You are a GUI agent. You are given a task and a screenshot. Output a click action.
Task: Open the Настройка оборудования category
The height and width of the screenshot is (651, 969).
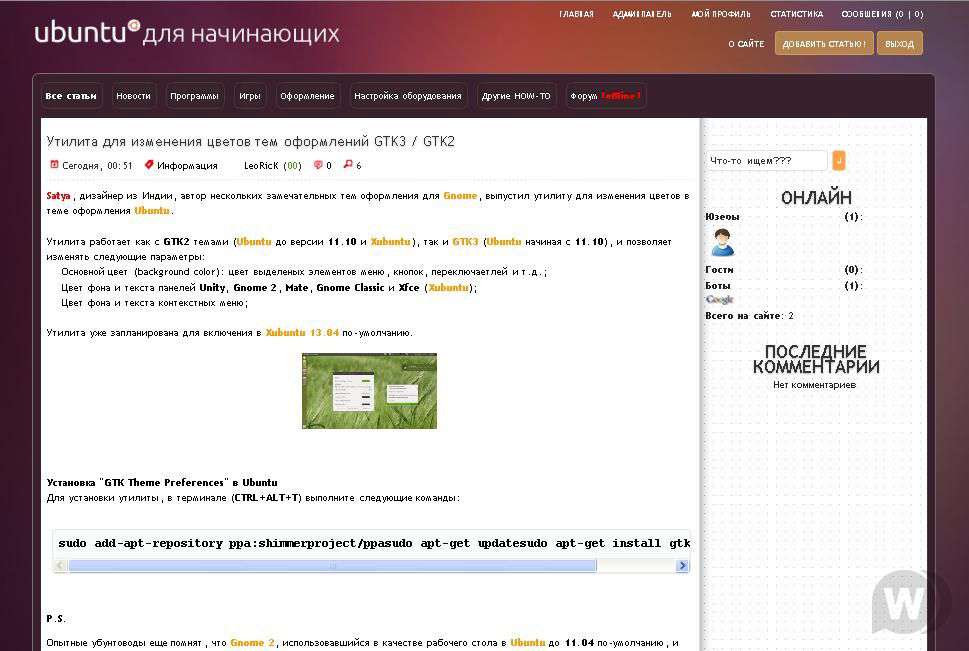pyautogui.click(x=408, y=96)
